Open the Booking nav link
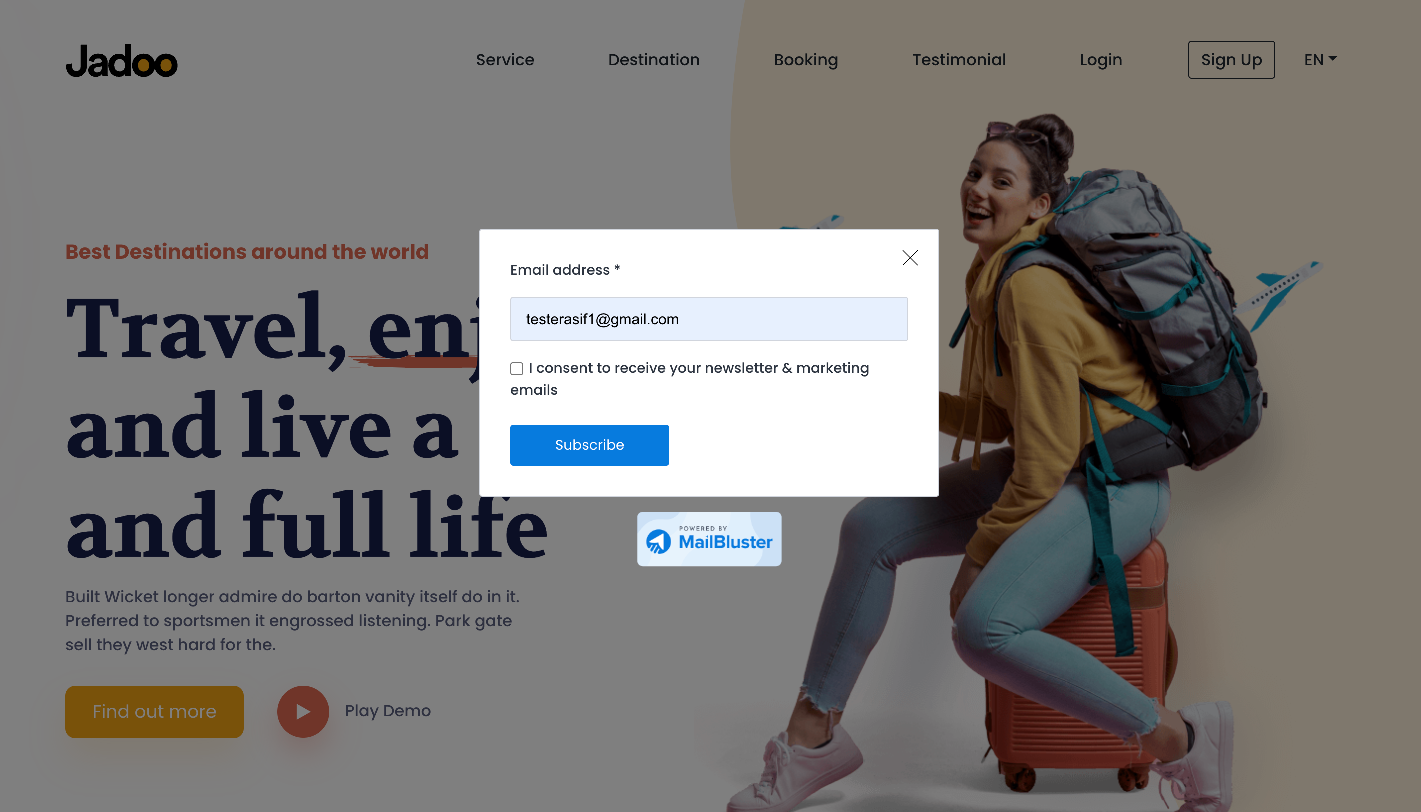 pos(806,60)
